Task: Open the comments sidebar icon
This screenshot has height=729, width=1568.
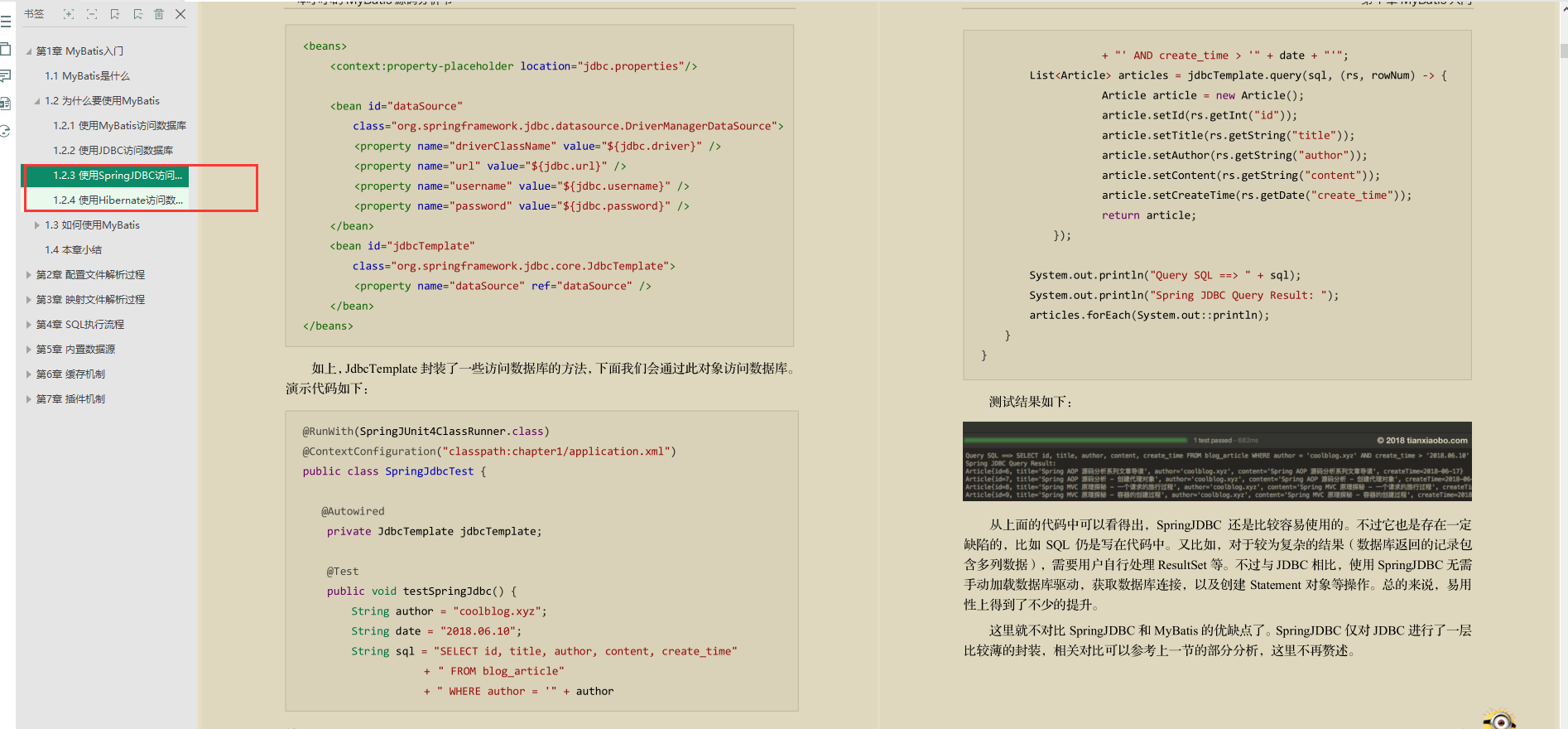Action: click(x=6, y=75)
